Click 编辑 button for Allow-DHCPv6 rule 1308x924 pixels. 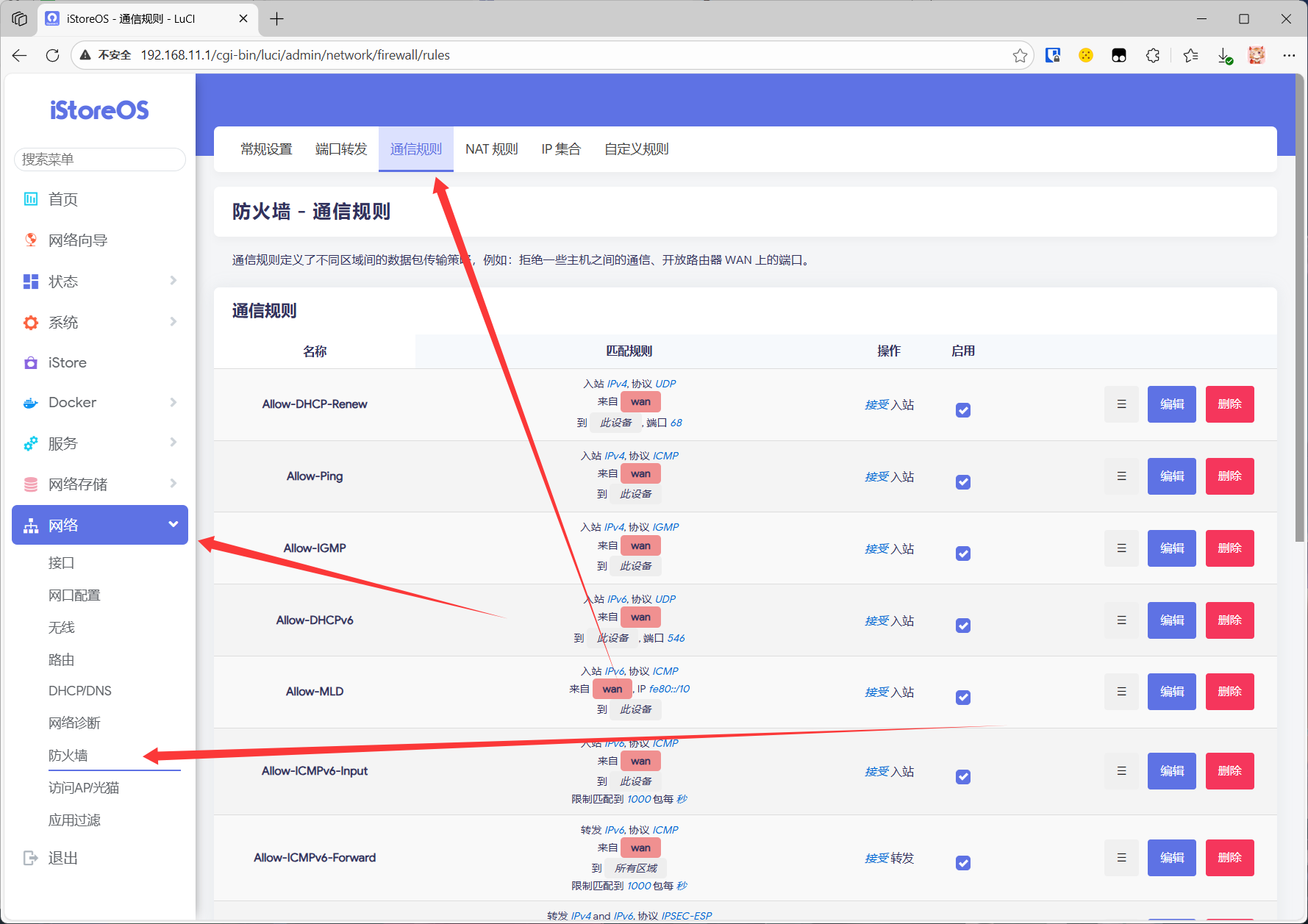pyautogui.click(x=1171, y=620)
